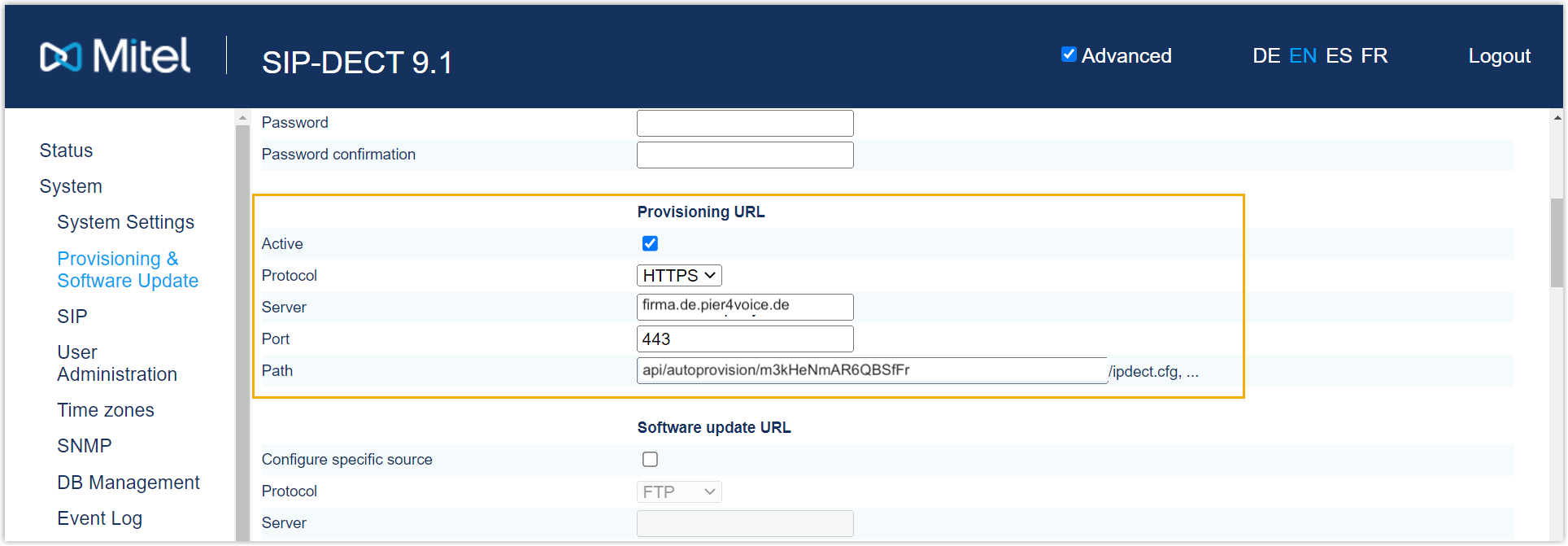Switch language to DE
This screenshot has height=546, width=1568.
1265,56
